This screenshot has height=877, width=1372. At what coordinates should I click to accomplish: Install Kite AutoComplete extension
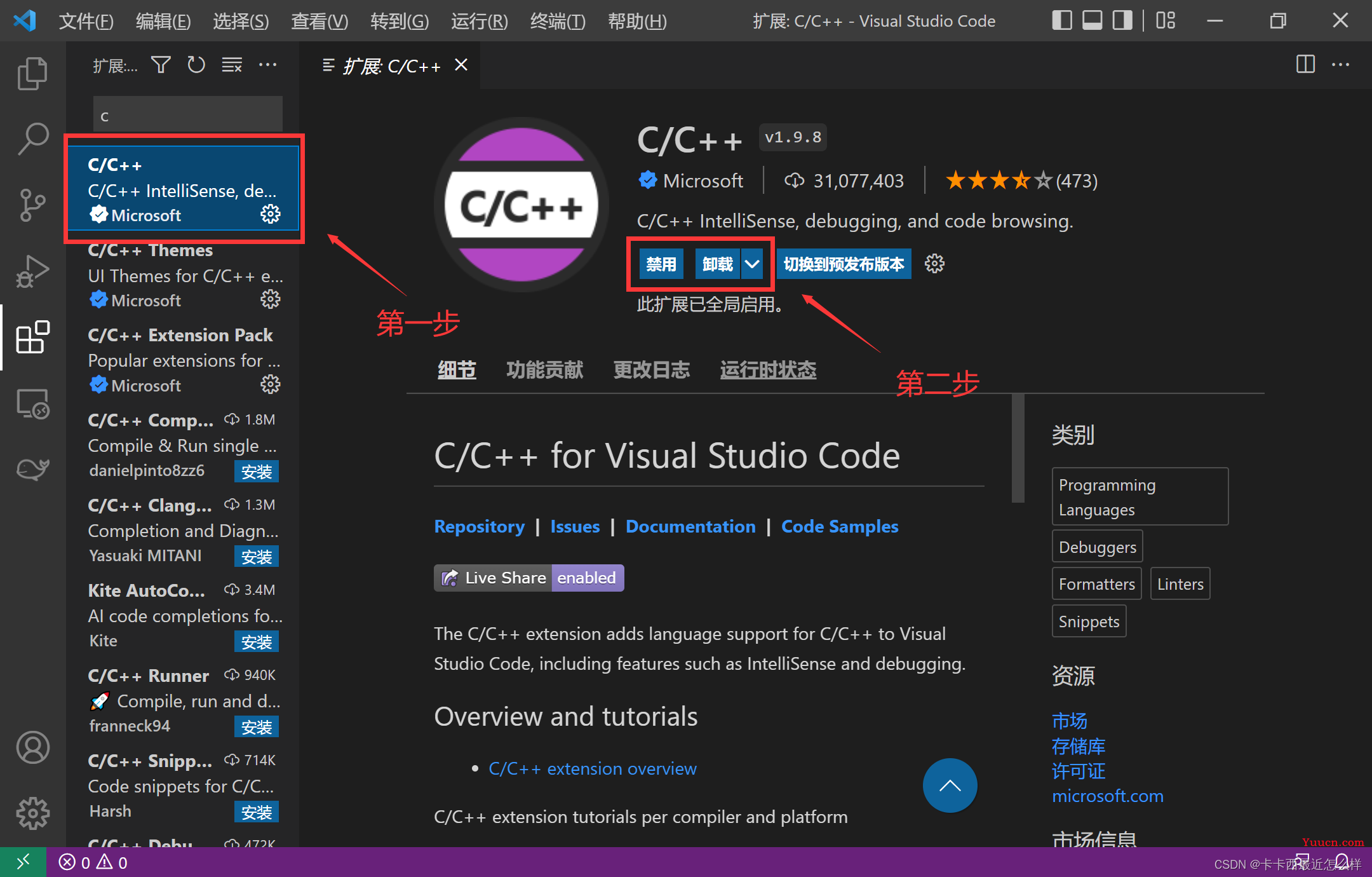[x=257, y=642]
